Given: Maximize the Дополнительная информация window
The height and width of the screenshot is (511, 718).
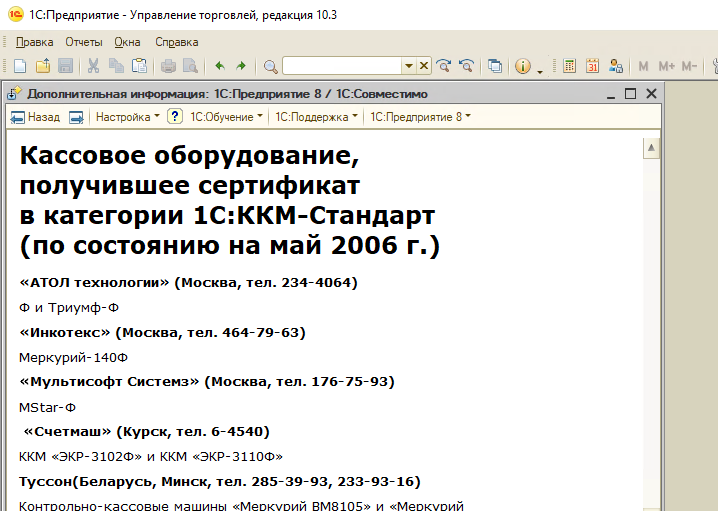Looking at the screenshot, I should click(631, 94).
